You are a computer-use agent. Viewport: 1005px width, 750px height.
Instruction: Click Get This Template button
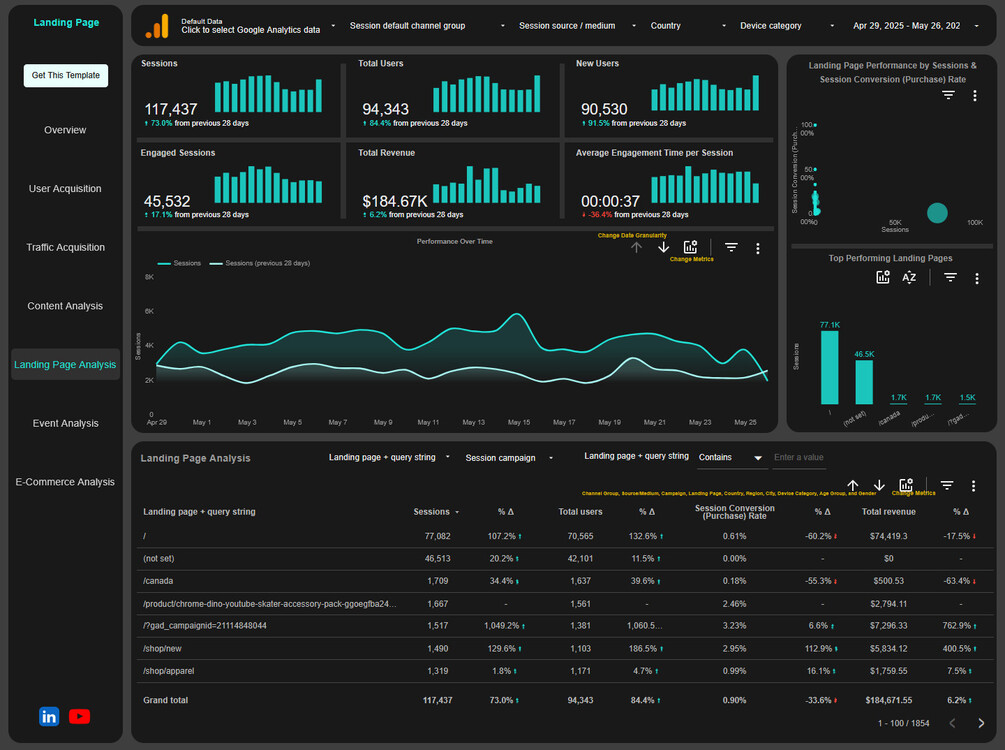[65, 75]
